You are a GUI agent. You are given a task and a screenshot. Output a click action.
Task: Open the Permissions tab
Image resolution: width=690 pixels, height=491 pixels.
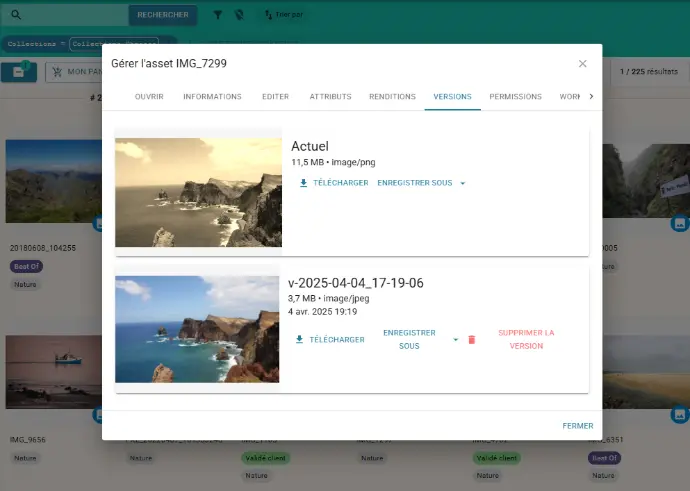pos(515,97)
